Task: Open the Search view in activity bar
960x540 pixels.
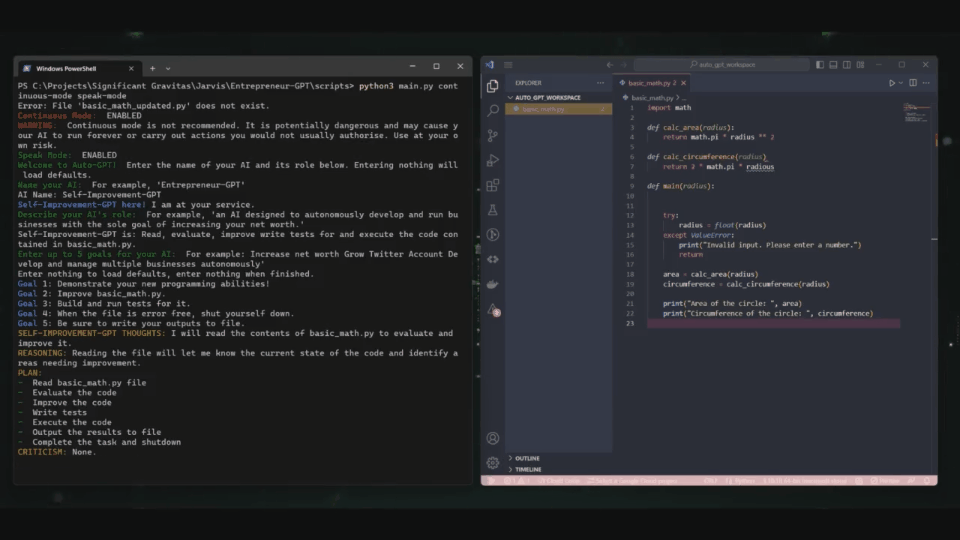Action: [x=492, y=110]
